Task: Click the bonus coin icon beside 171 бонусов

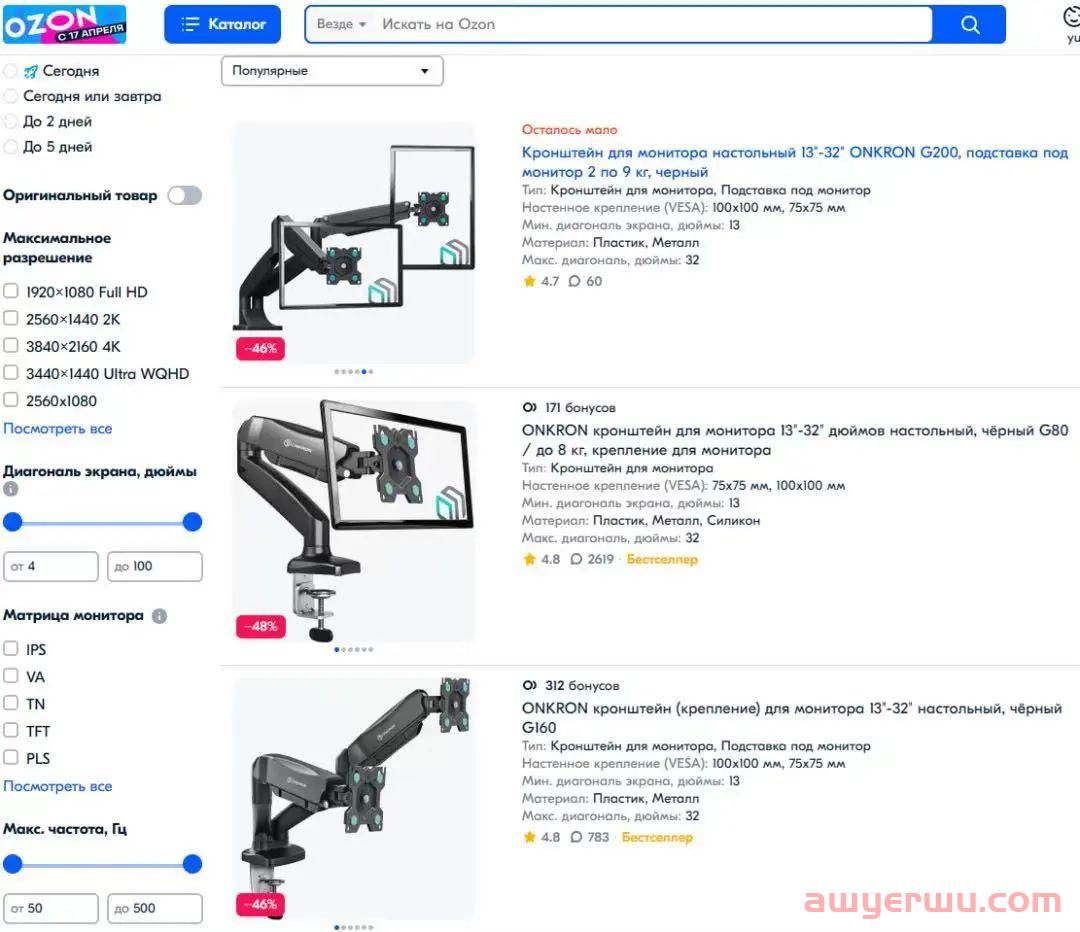Action: coord(529,408)
